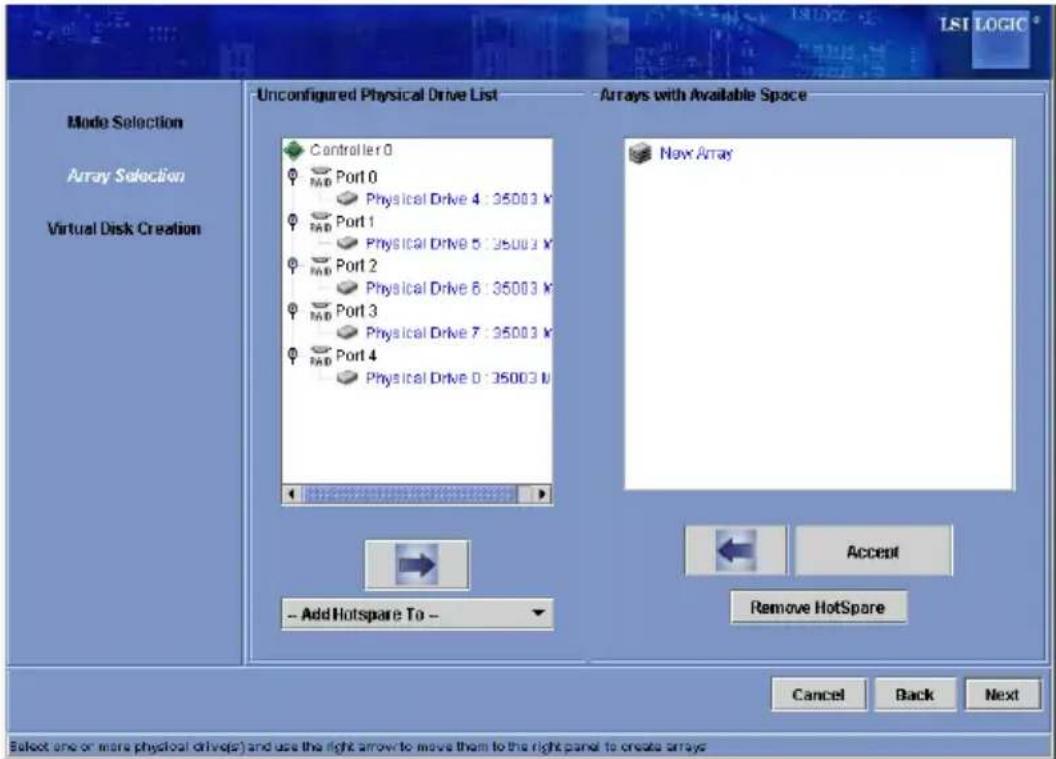
Task: Select Physical Drive 5 in the list
Action: (458, 244)
